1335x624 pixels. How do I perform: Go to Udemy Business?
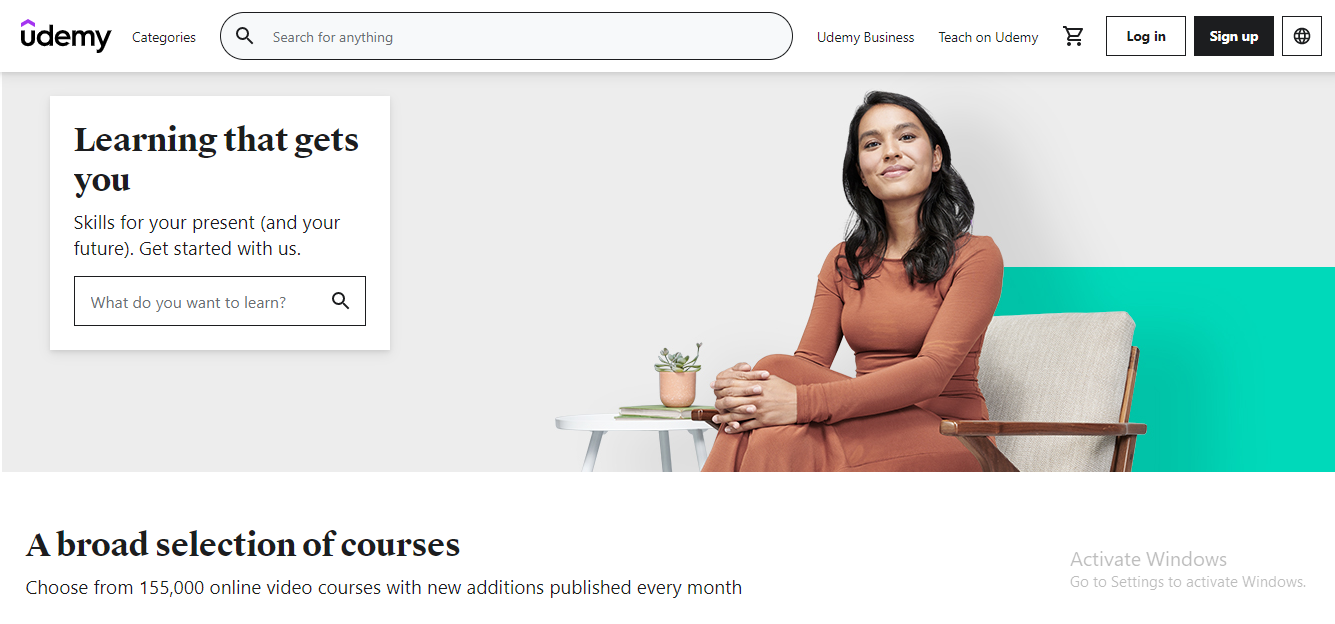865,37
